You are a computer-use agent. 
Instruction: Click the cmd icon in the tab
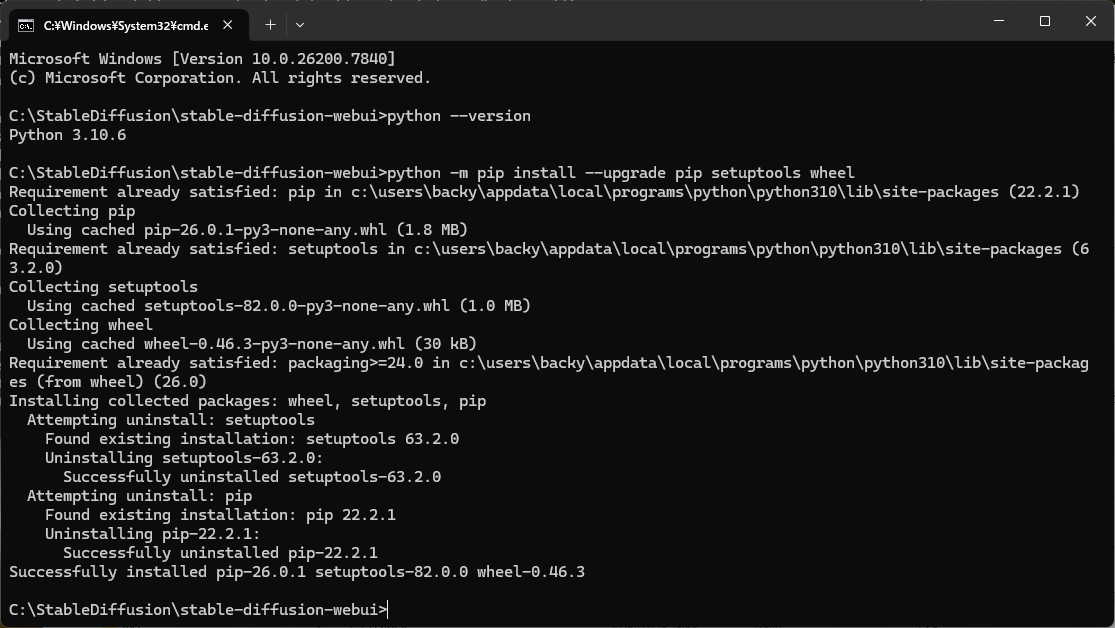pyautogui.click(x=26, y=26)
